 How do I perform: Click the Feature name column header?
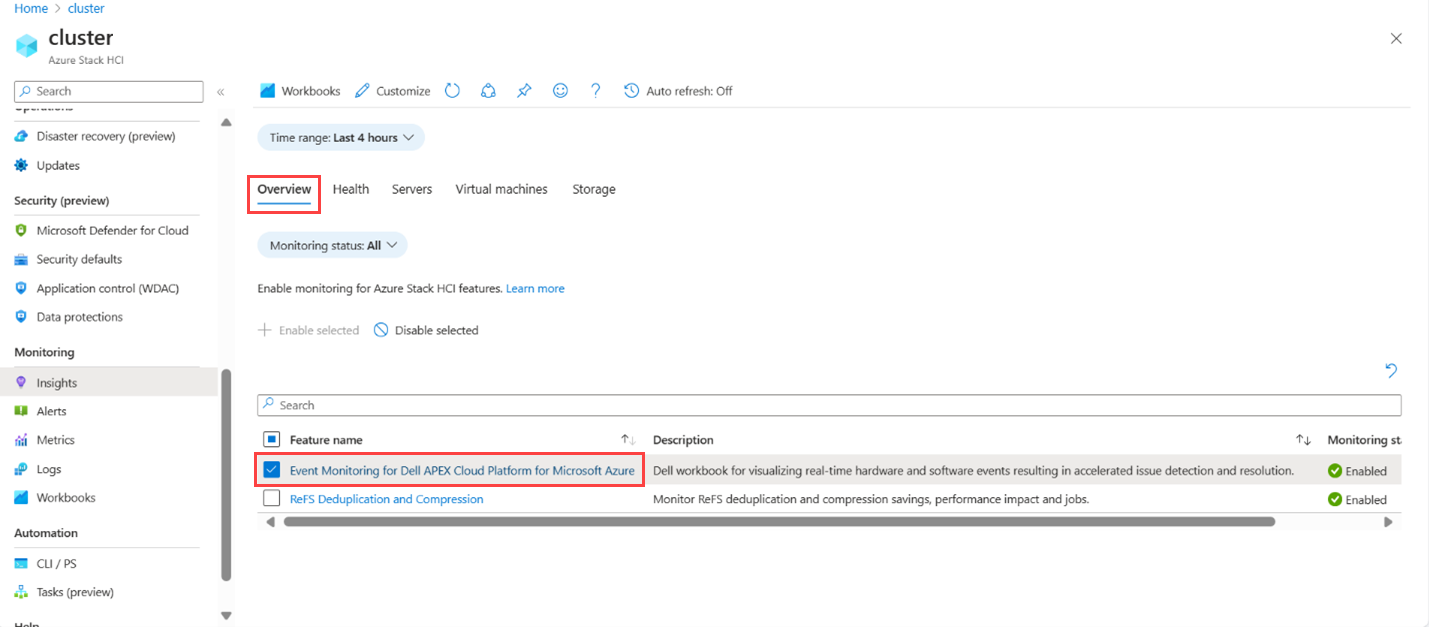point(326,440)
